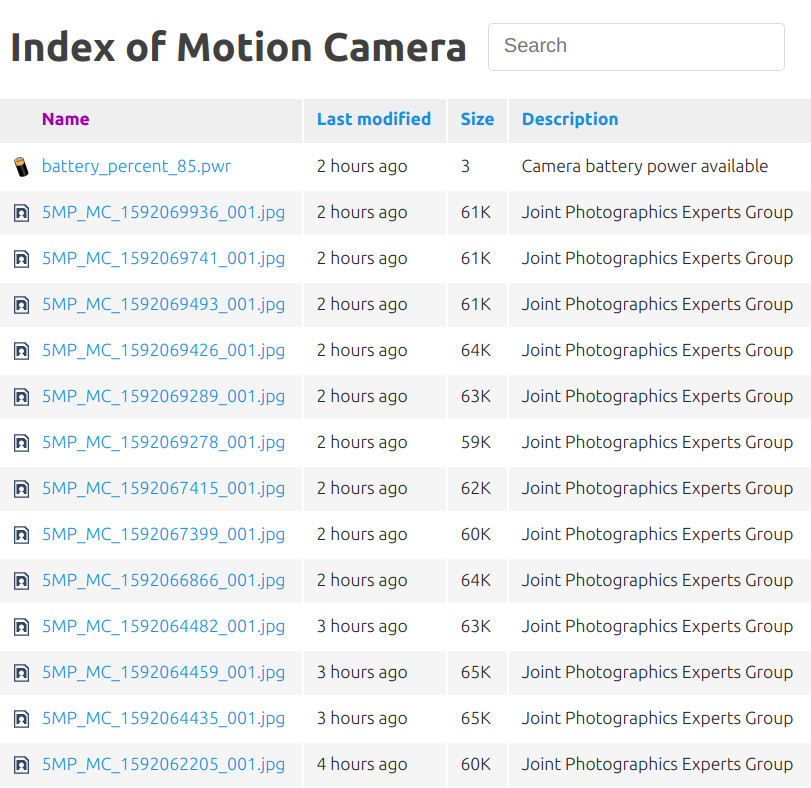This screenshot has width=811, height=788.
Task: Open 5MP_MC_1592066866_001.jpg file link
Action: click(x=163, y=580)
